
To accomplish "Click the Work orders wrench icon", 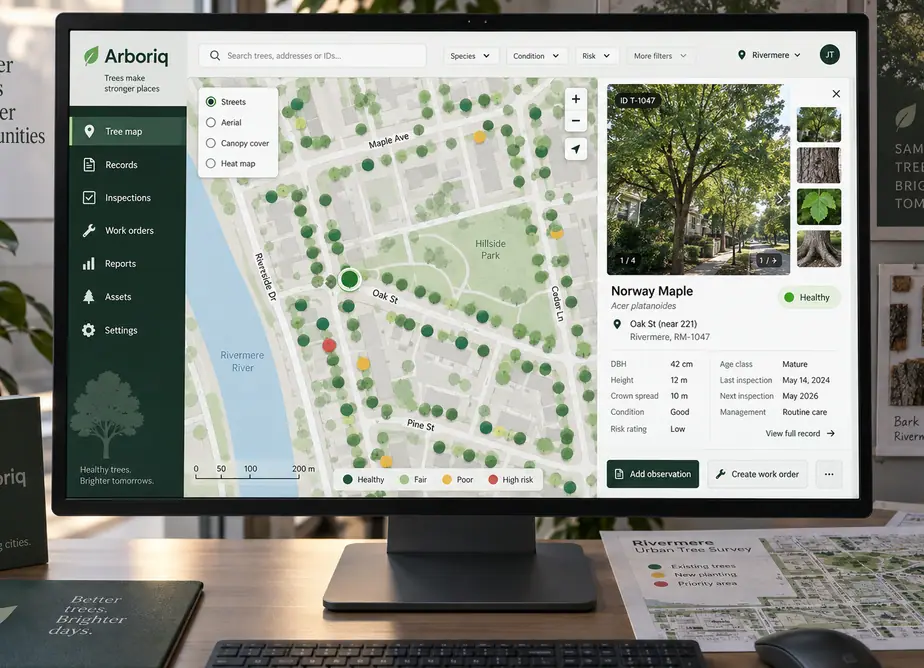I will tap(89, 230).
